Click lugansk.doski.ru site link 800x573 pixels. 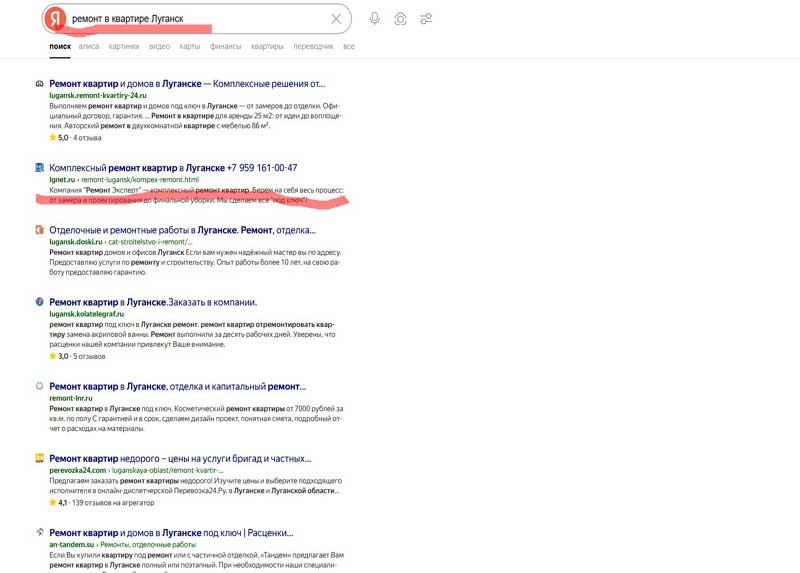(76, 242)
